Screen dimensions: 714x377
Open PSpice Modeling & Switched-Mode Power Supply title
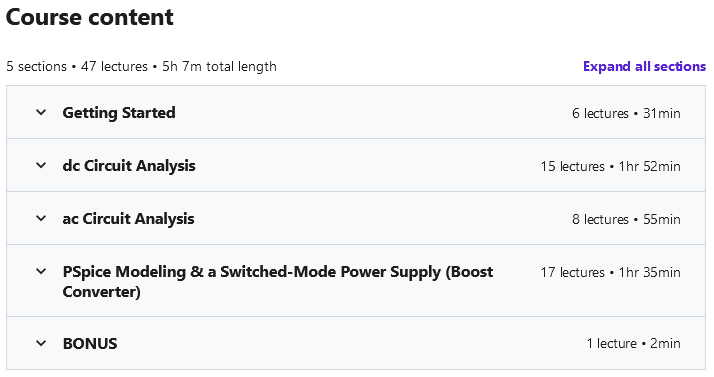278,281
